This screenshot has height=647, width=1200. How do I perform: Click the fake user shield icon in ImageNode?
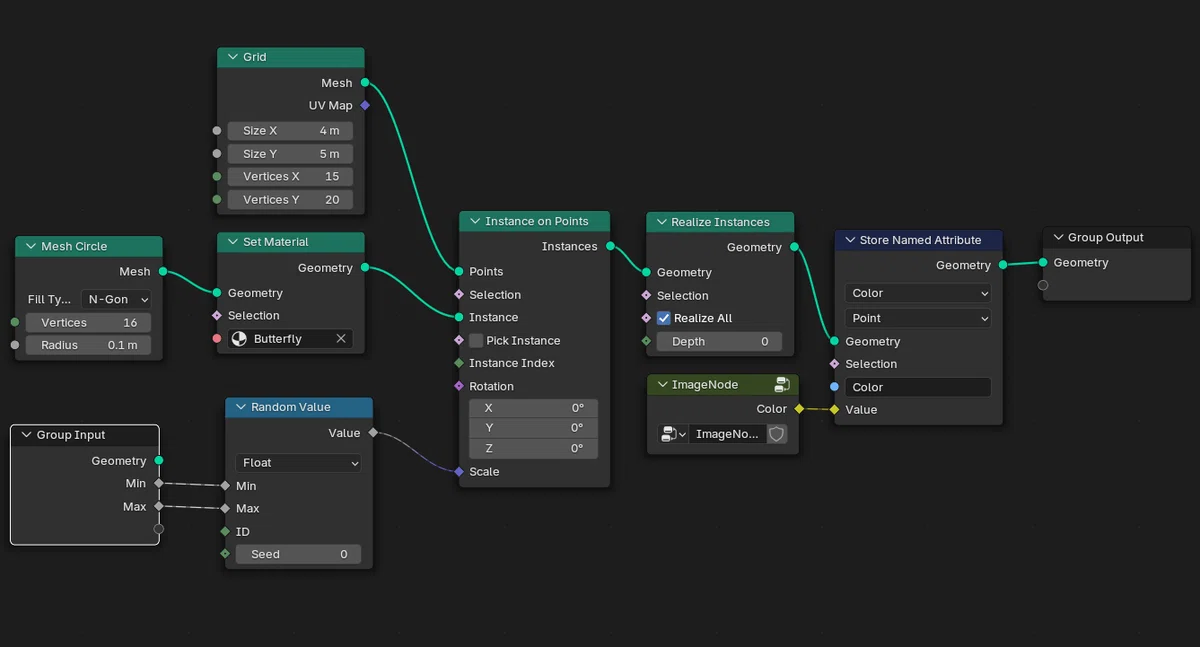pyautogui.click(x=777, y=434)
